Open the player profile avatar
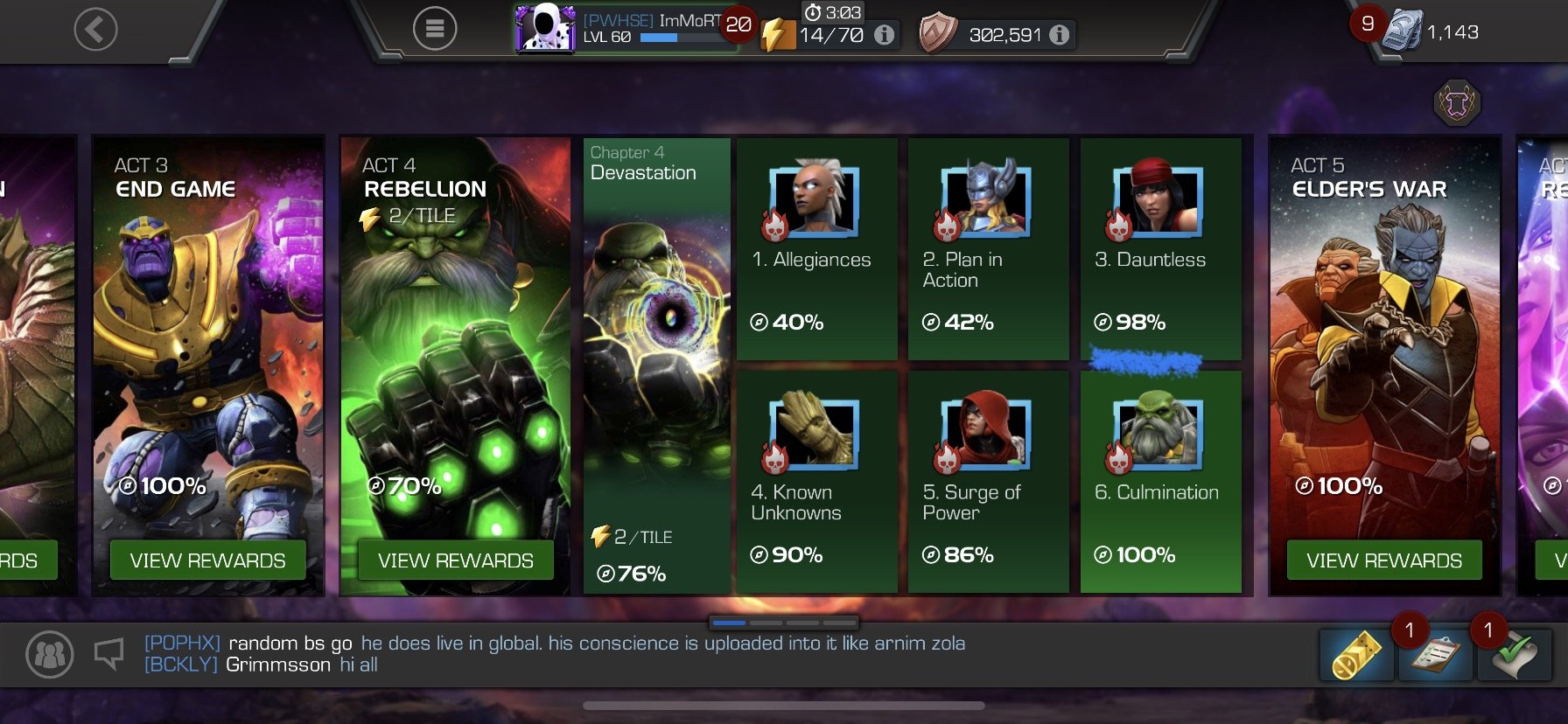 pos(544,28)
